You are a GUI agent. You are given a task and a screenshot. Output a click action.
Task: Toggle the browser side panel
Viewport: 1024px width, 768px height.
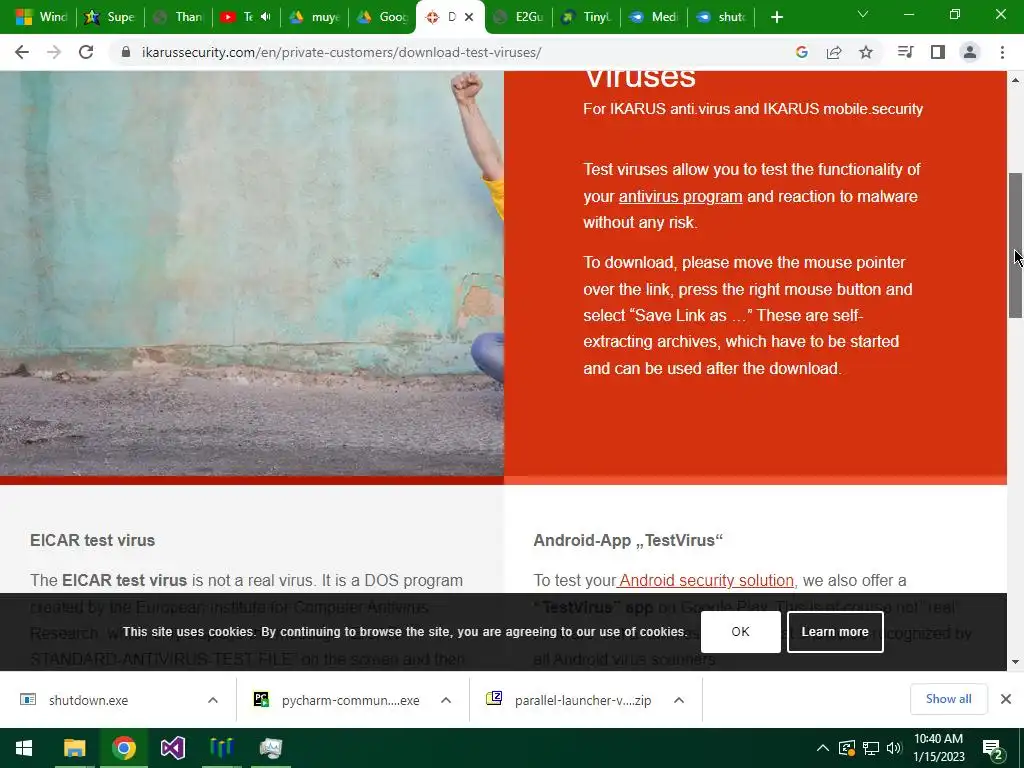point(938,52)
